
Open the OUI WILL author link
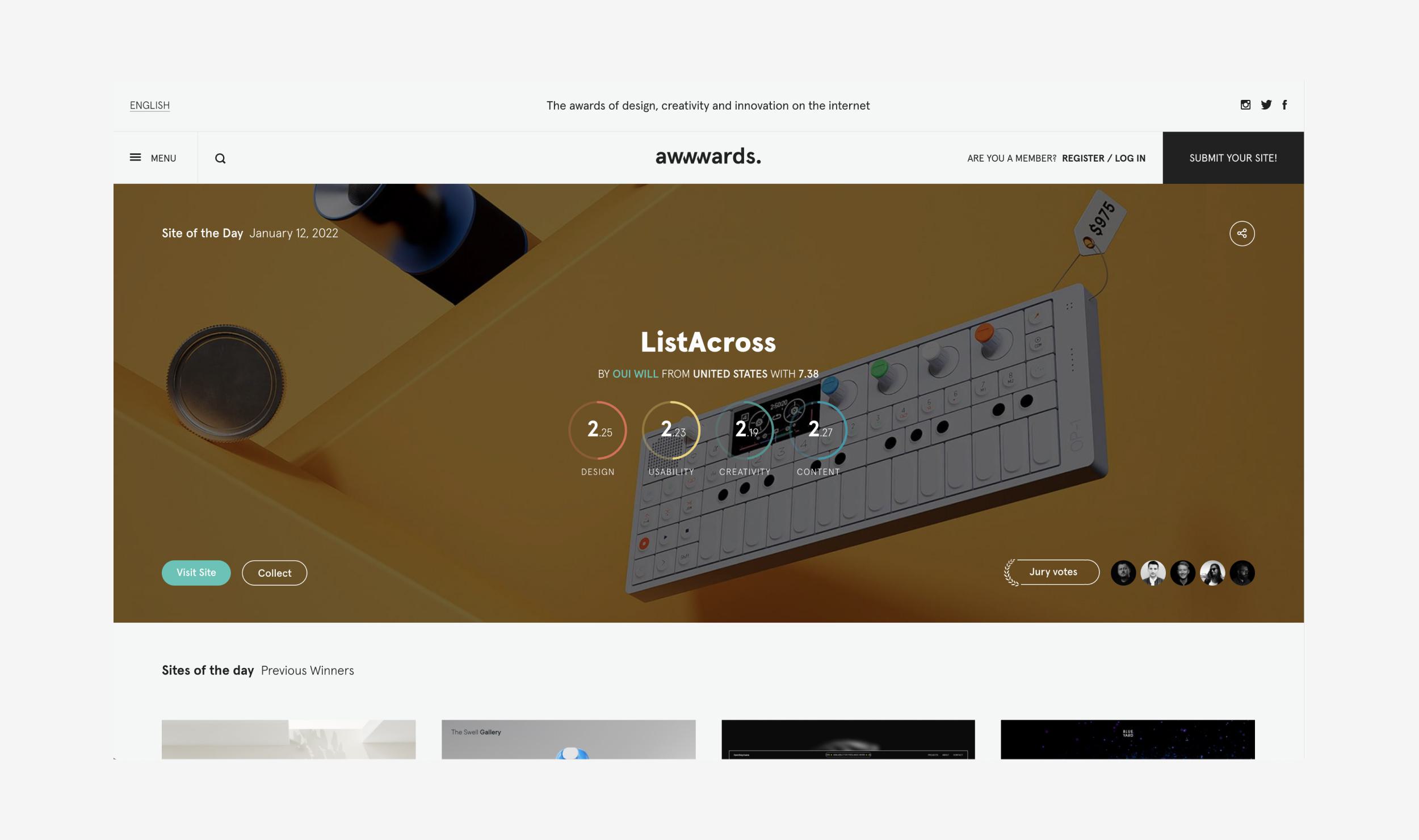(635, 374)
